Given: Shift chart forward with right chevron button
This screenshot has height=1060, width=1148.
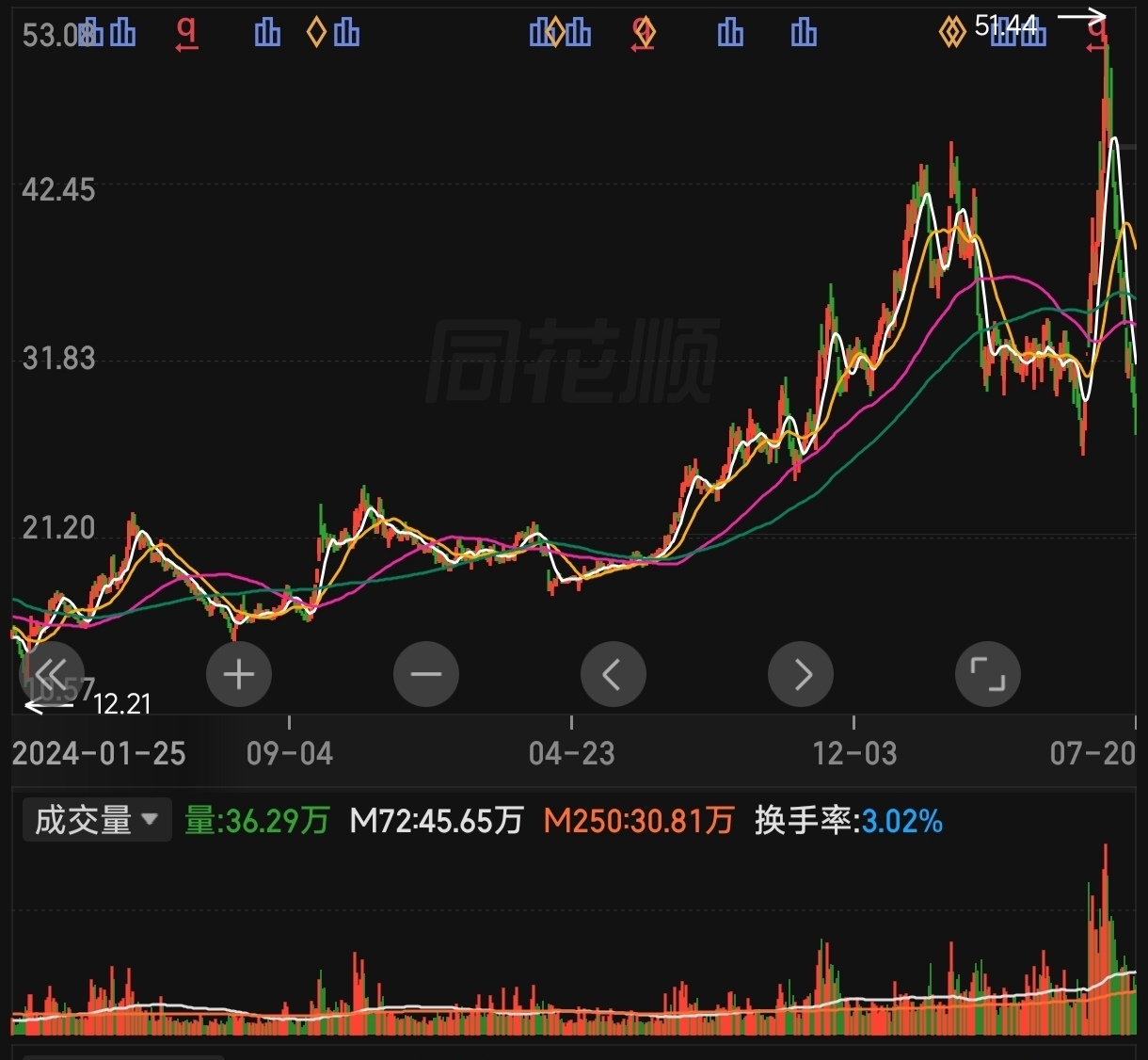Looking at the screenshot, I should [801, 674].
